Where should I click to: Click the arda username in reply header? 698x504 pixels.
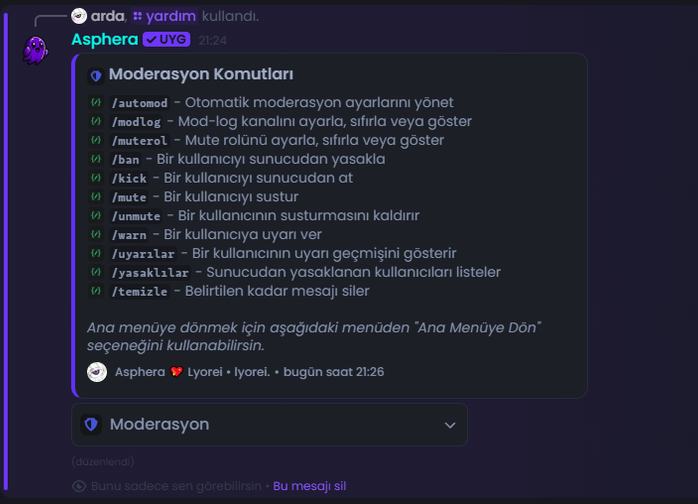click(x=107, y=16)
